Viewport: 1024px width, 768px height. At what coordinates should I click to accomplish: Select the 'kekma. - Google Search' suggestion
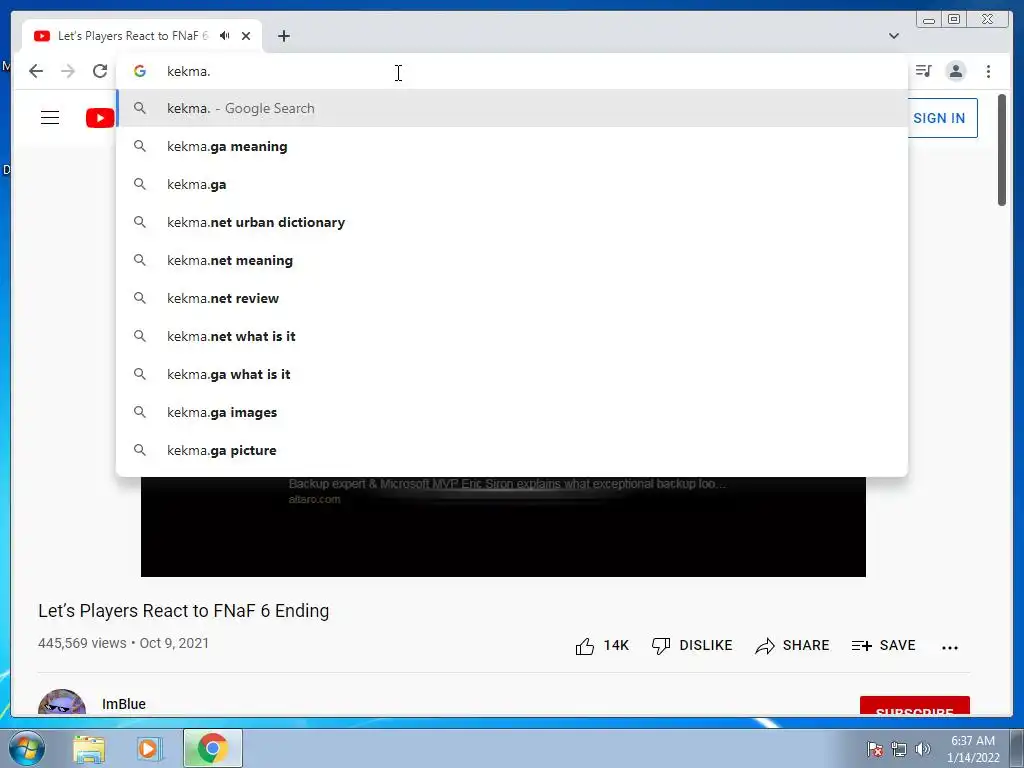point(512,108)
